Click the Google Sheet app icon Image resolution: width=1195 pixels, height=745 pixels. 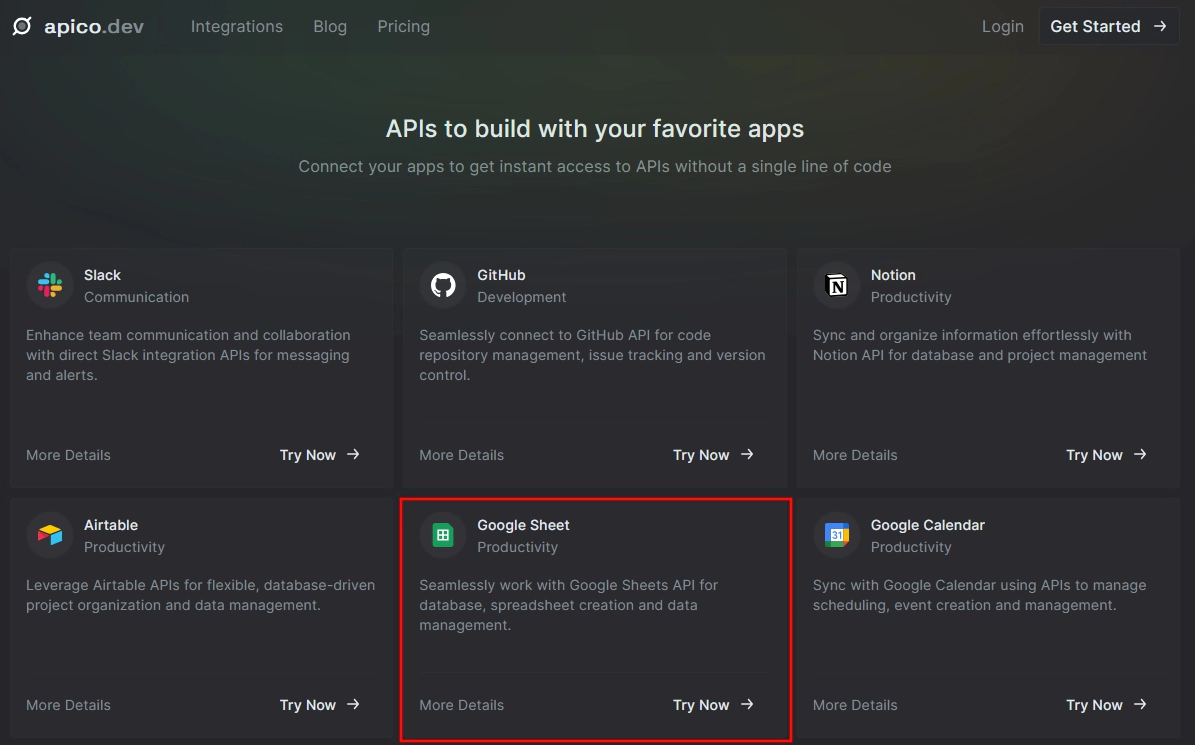[x=443, y=535]
